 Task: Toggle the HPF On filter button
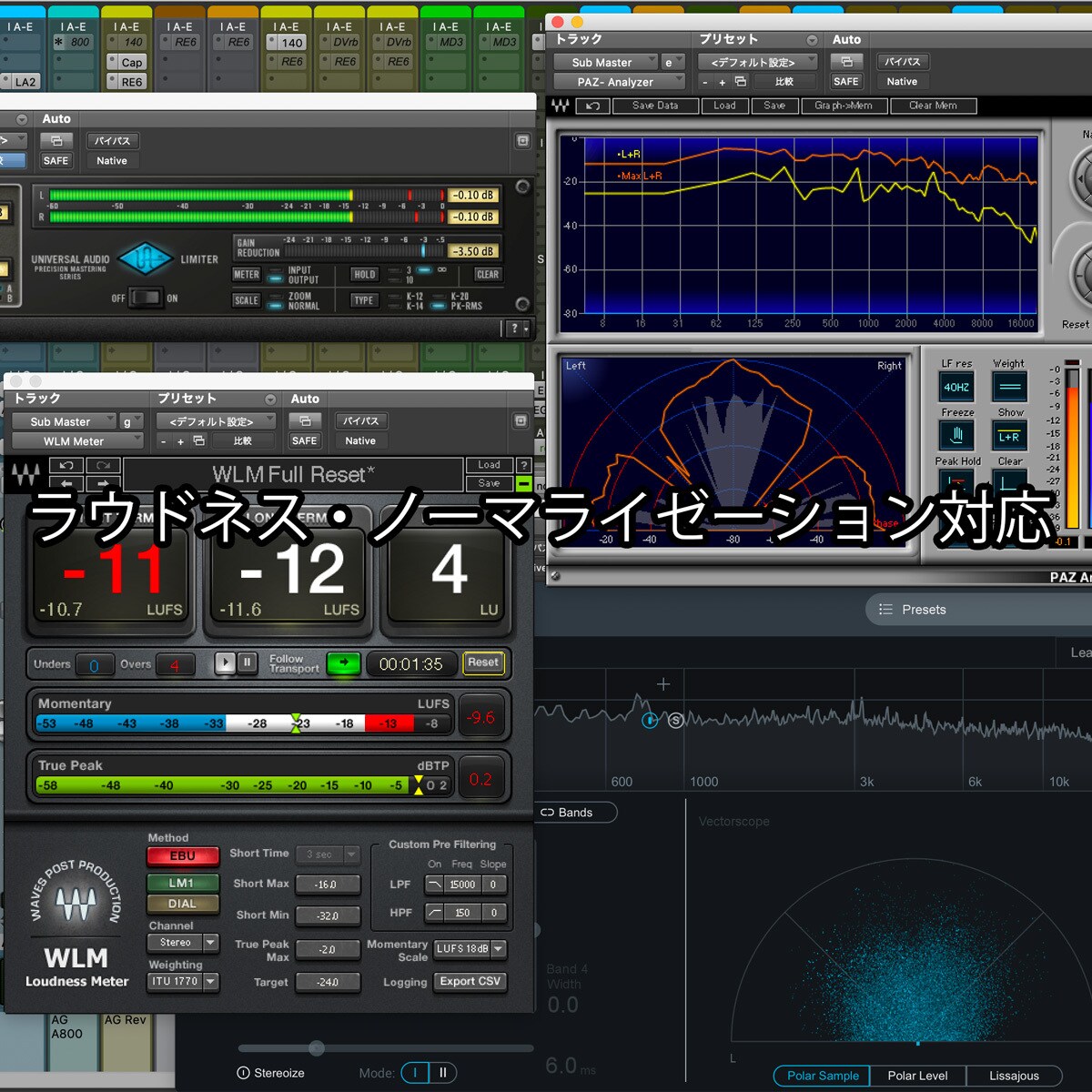pos(435,913)
